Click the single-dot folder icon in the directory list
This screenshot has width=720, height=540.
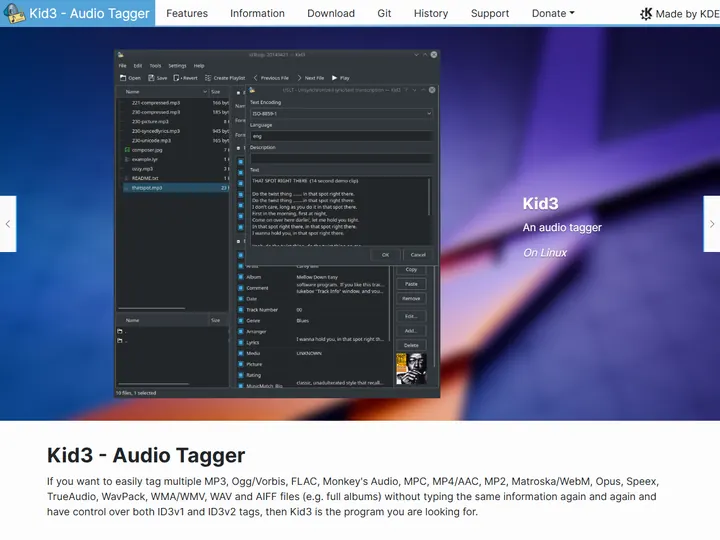pos(120,331)
